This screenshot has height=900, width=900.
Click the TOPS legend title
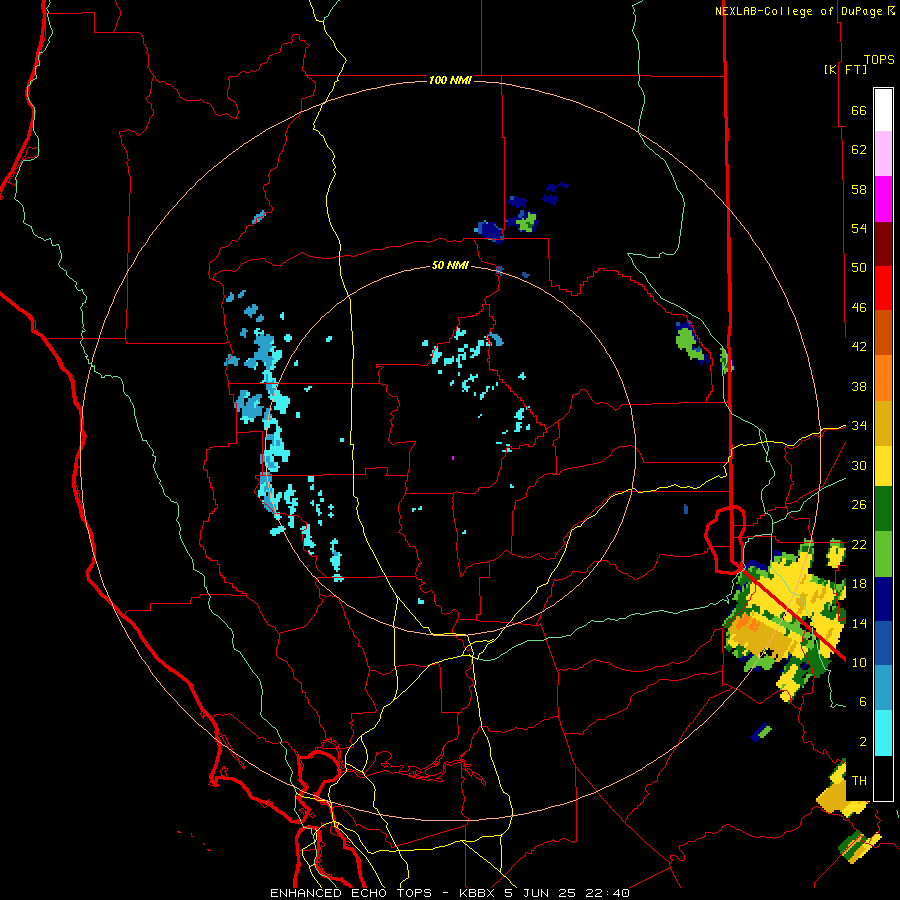point(879,60)
